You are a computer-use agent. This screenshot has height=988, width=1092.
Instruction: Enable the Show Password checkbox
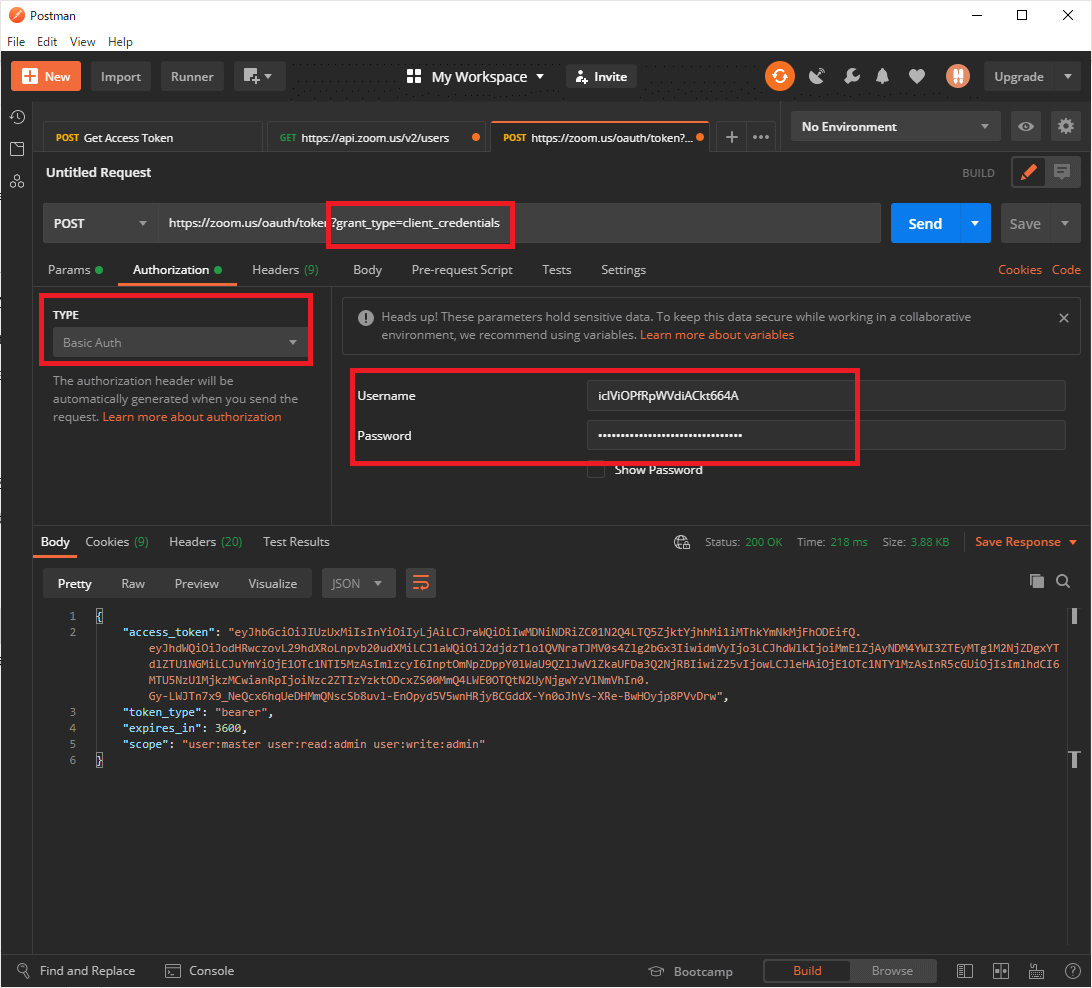(595, 470)
